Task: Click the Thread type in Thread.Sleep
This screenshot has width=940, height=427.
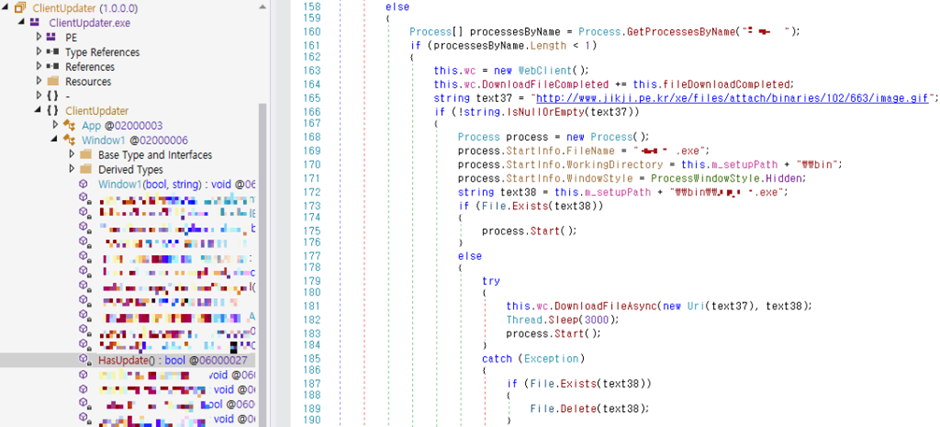Action: click(x=522, y=320)
